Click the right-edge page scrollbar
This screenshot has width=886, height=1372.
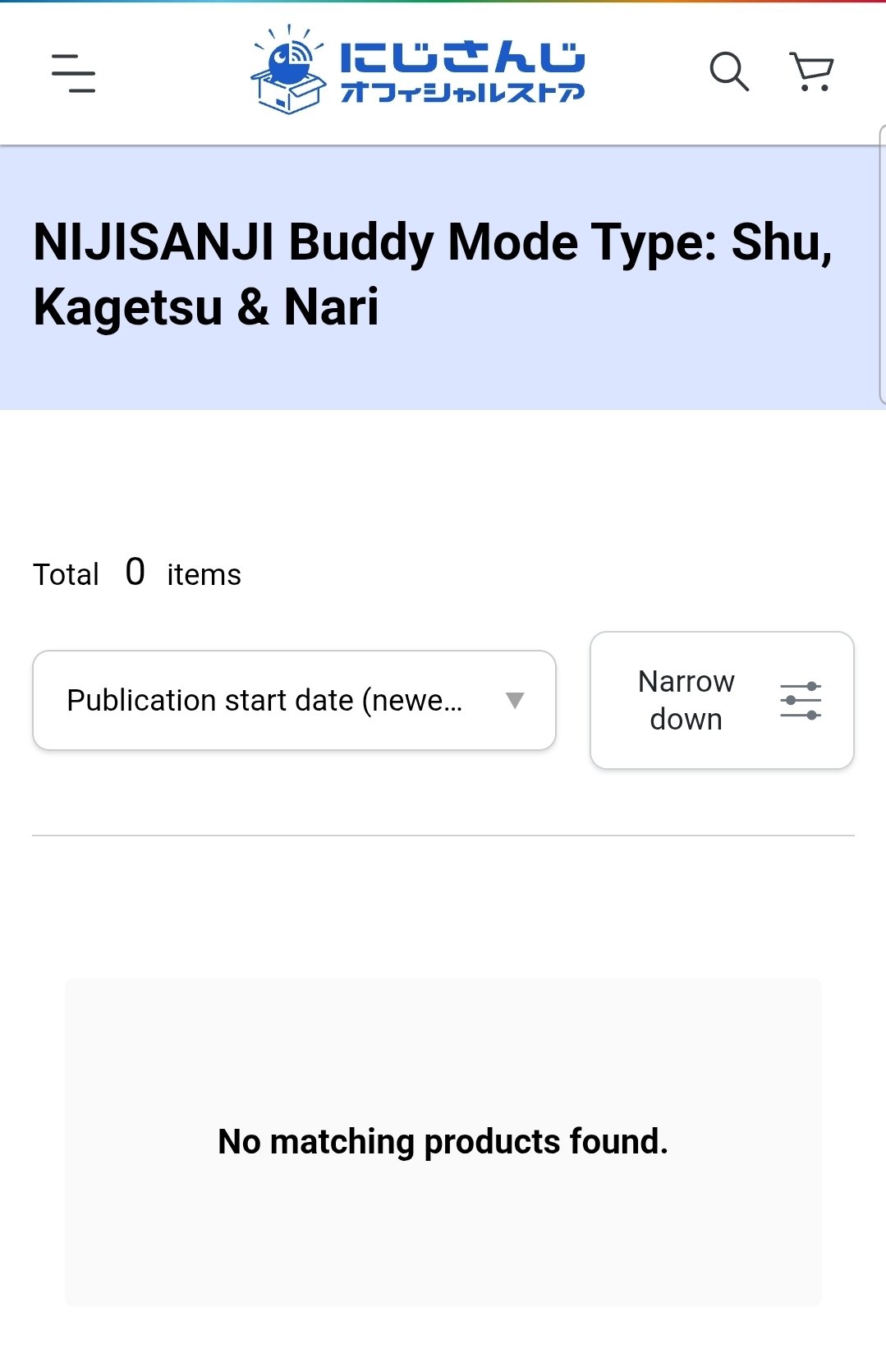coord(883,265)
